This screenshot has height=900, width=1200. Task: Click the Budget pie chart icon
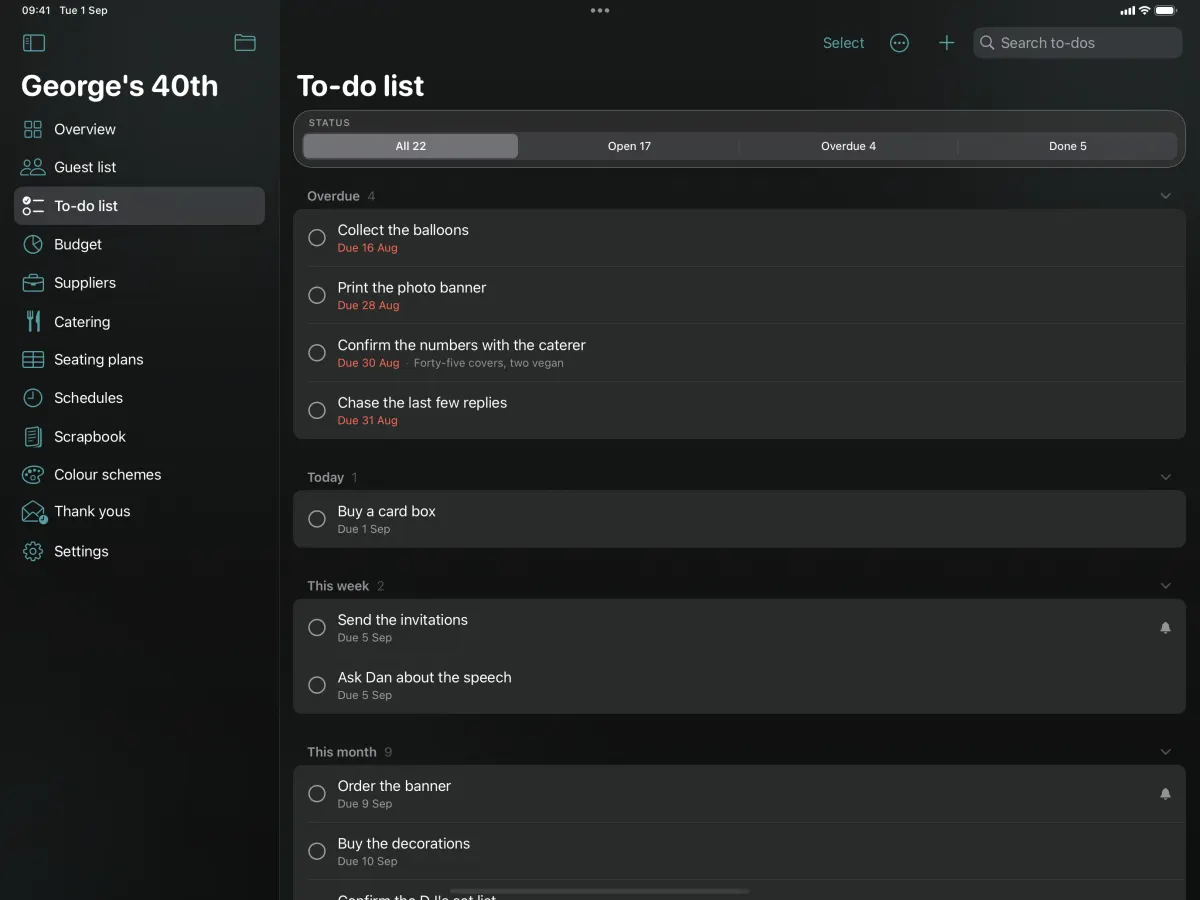tap(33, 244)
